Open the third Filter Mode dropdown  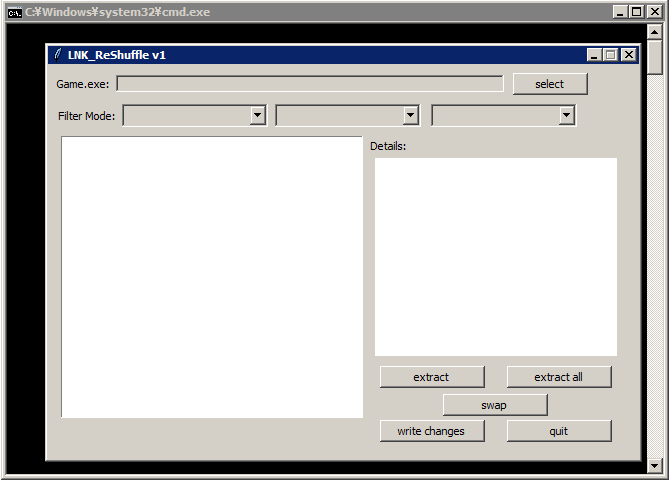tap(567, 116)
